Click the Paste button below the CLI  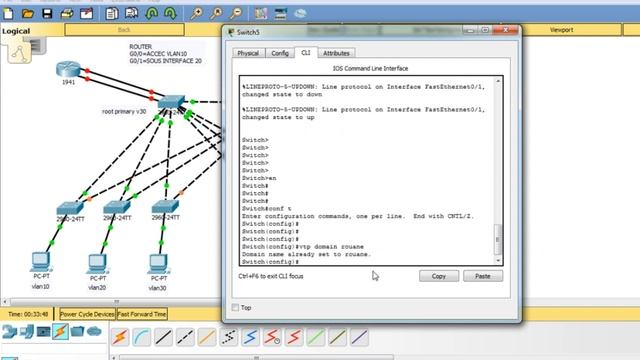tap(483, 276)
